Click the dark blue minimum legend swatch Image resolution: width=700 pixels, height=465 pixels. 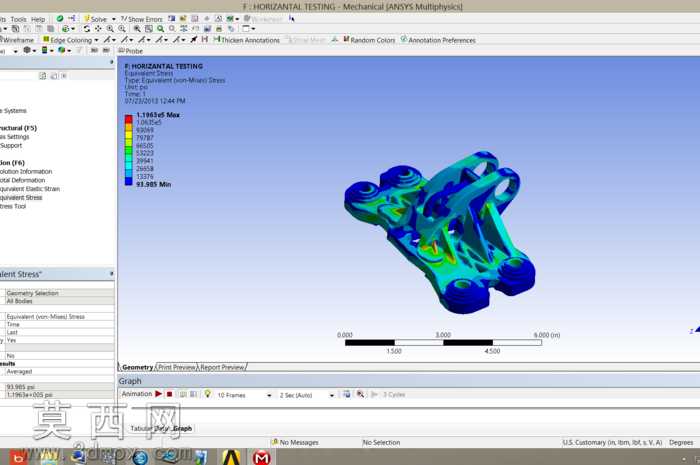pos(129,181)
